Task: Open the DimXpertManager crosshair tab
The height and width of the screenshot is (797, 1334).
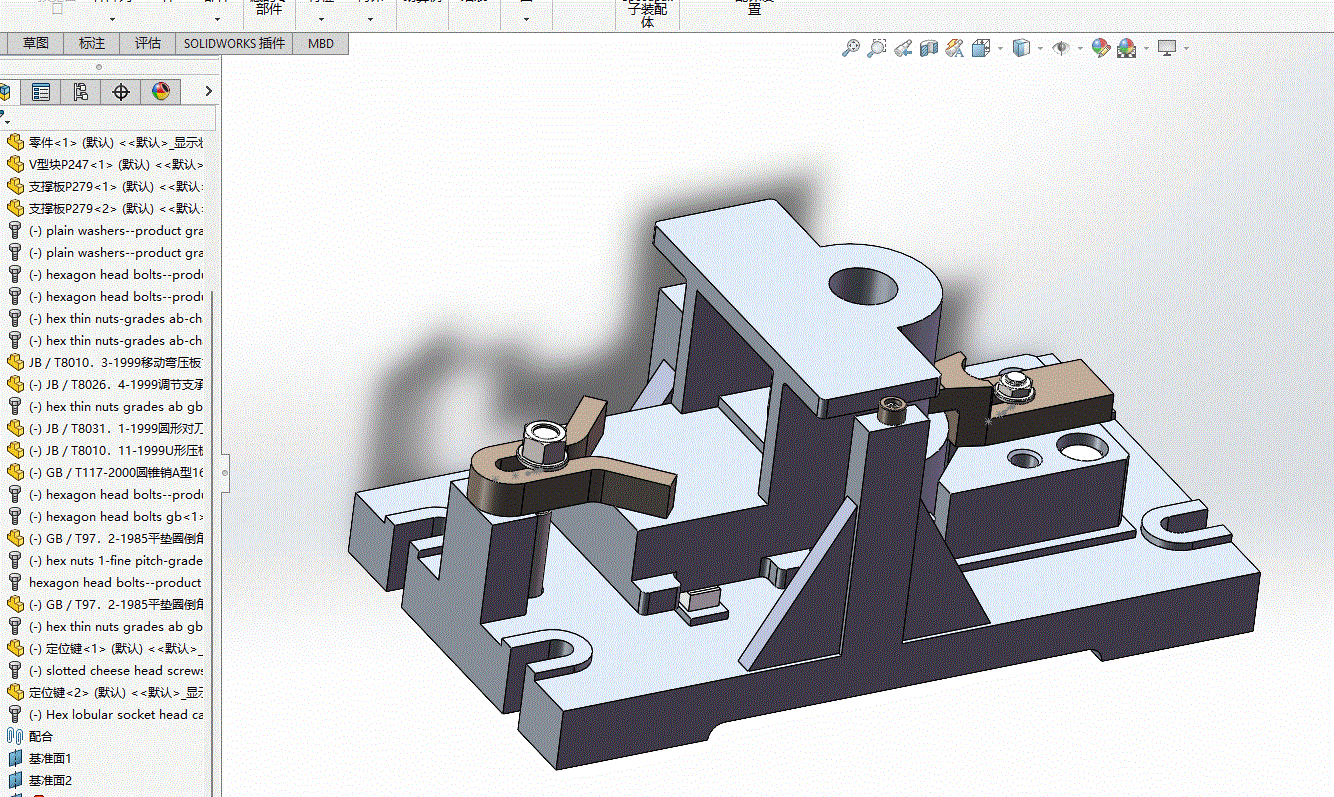Action: pyautogui.click(x=121, y=92)
